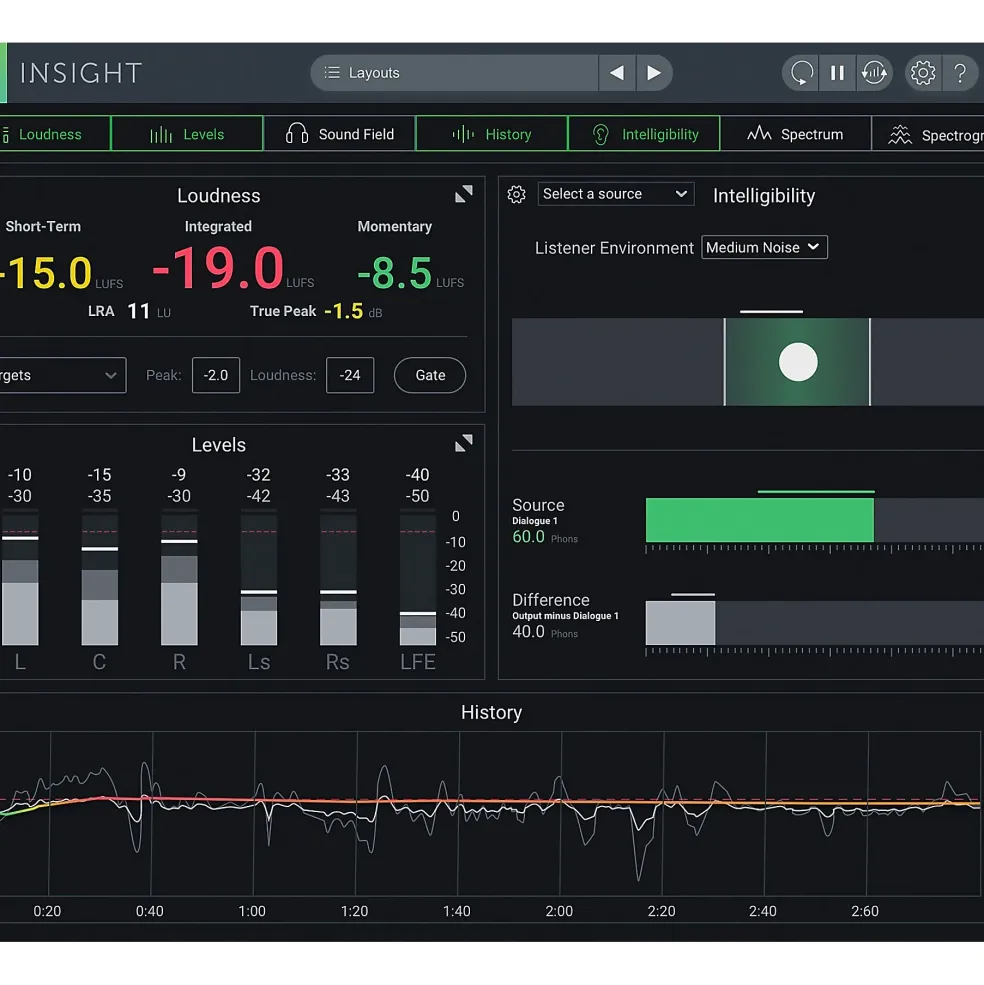
Task: Edit the Loudness target field
Action: coord(350,375)
